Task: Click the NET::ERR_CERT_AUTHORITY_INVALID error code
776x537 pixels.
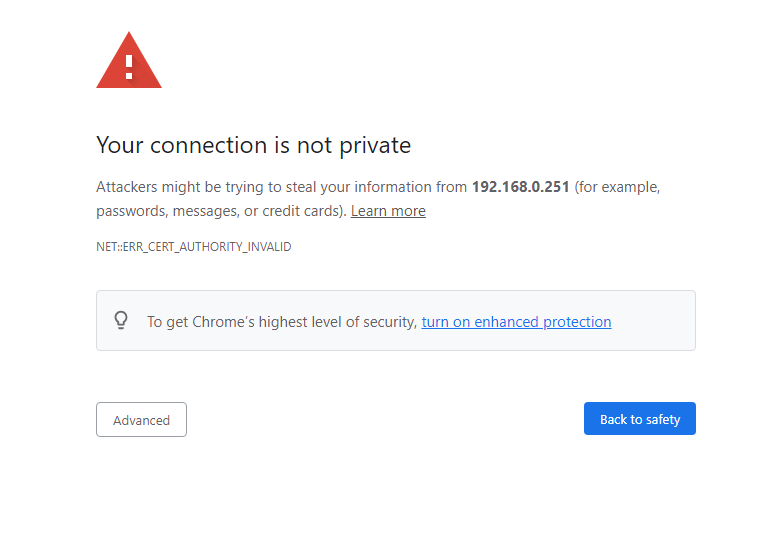Action: [x=193, y=246]
